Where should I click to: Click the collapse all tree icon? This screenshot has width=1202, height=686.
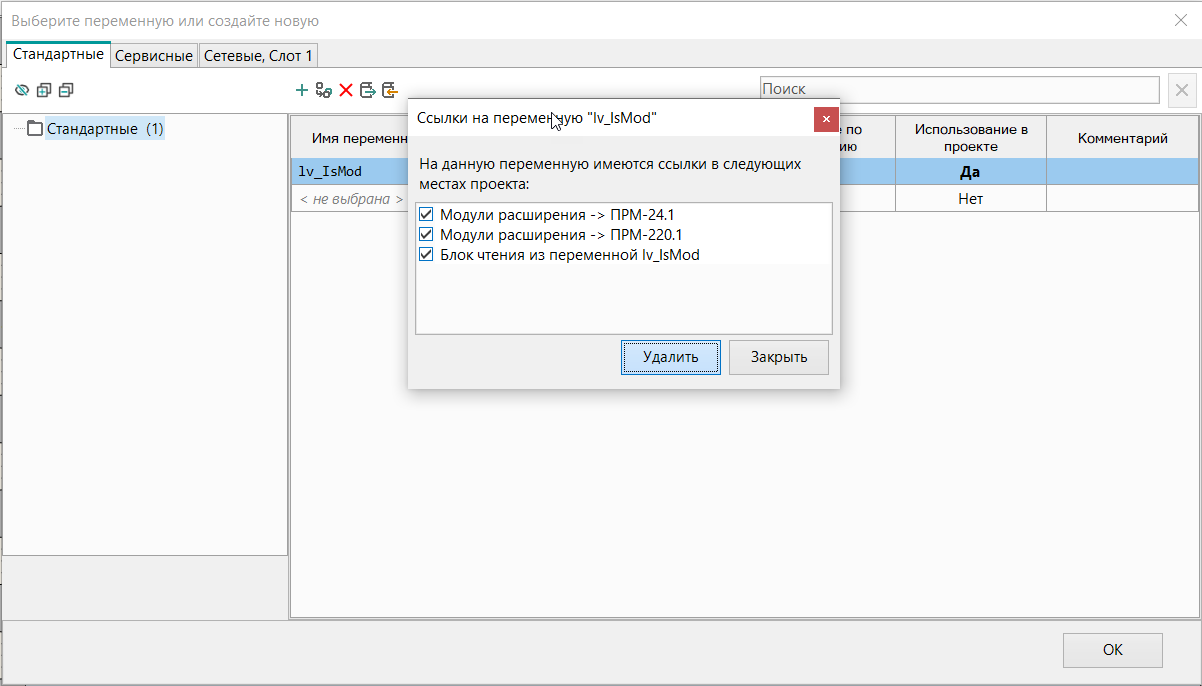point(66,90)
